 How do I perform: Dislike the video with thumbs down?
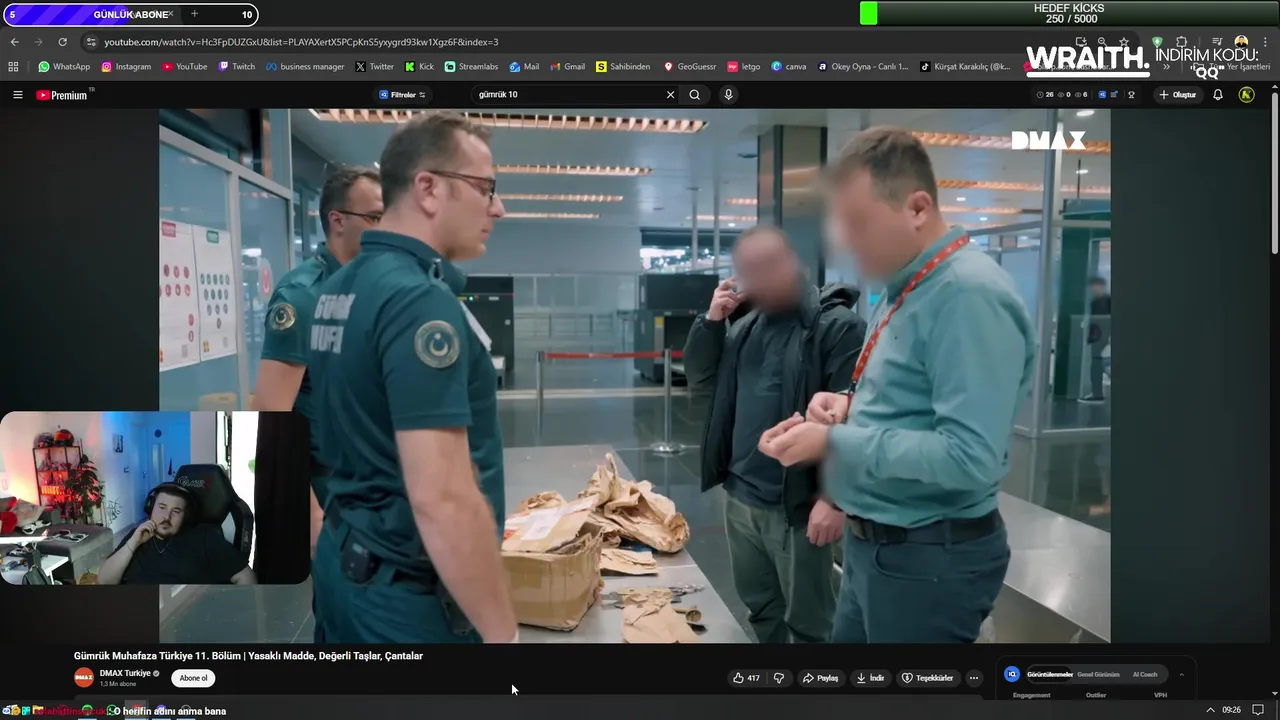(779, 678)
